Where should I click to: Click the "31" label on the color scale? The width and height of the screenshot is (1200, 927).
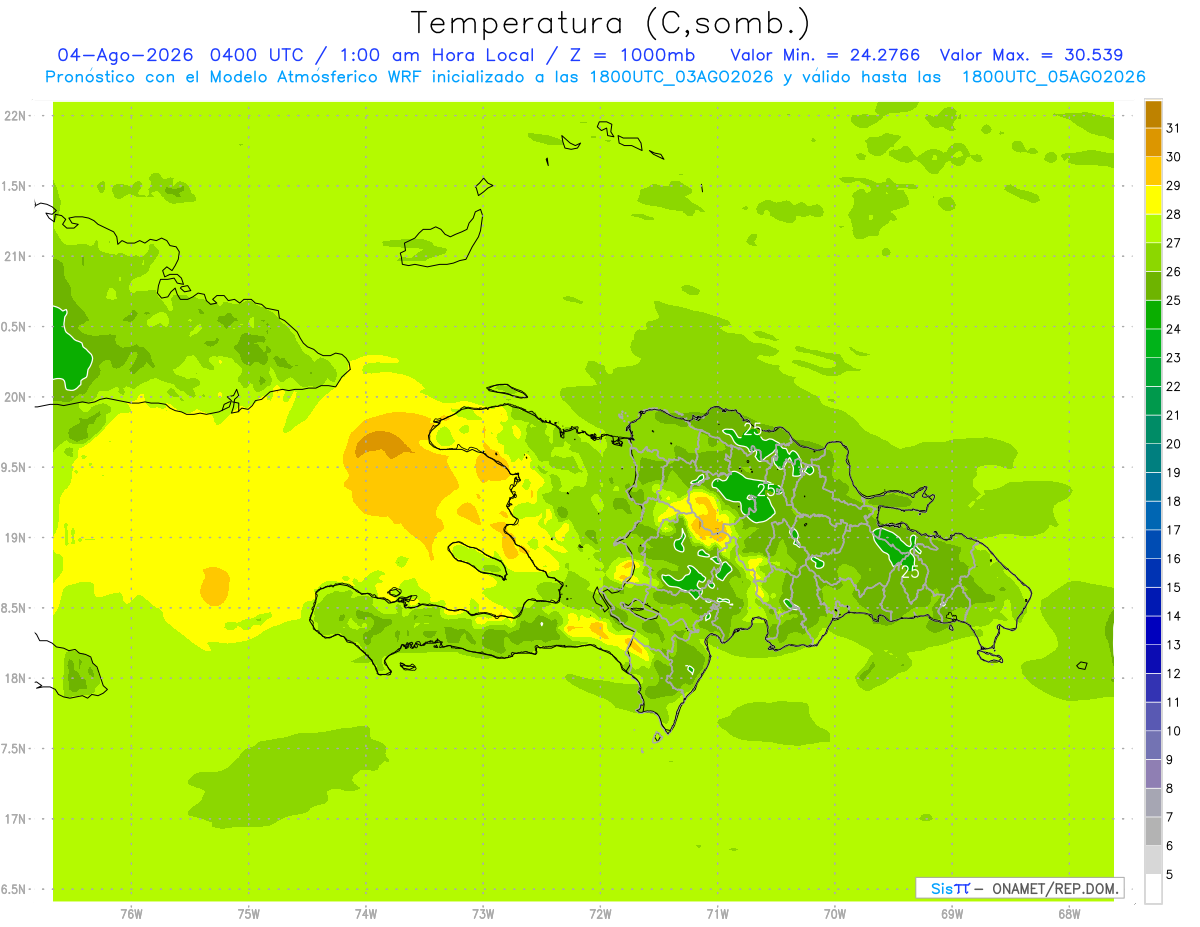tap(1174, 128)
